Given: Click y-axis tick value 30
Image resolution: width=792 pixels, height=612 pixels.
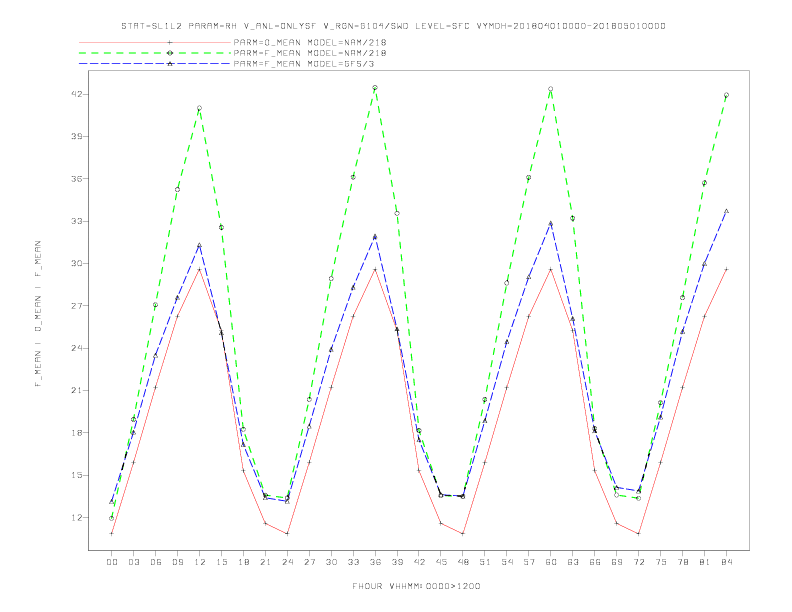Looking at the screenshot, I should tap(77, 264).
